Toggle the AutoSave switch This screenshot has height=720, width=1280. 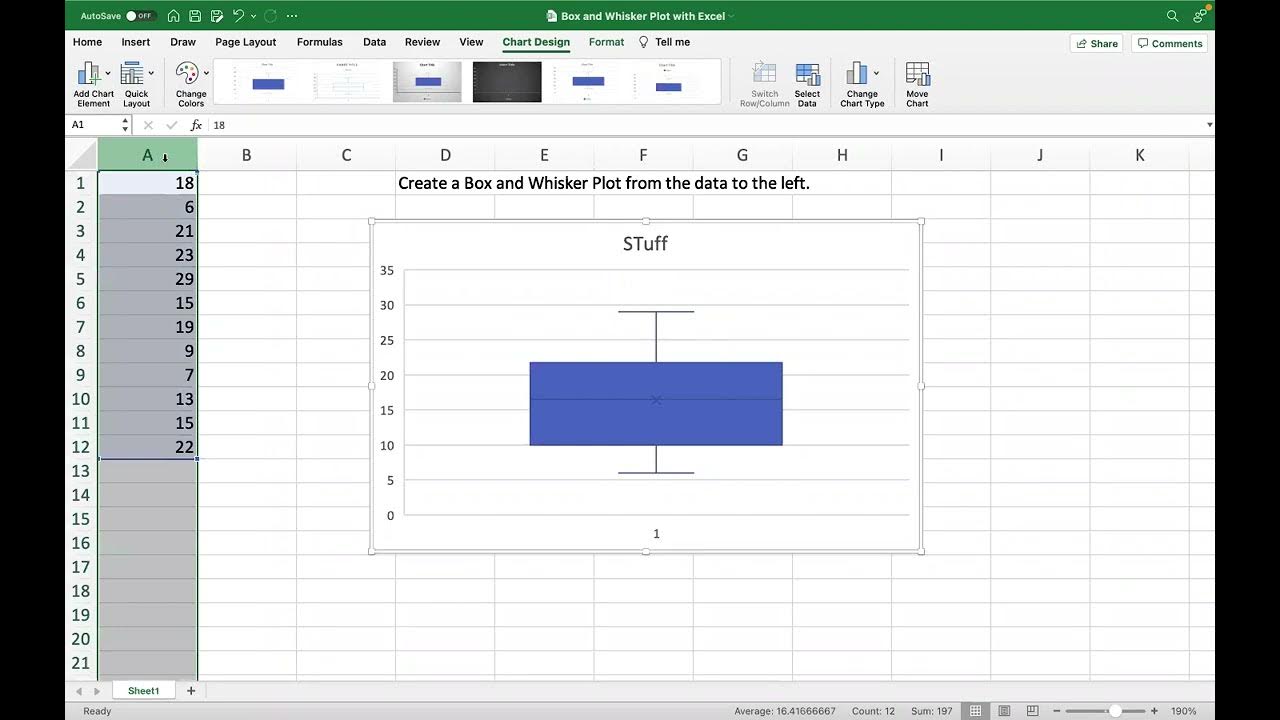(x=140, y=16)
